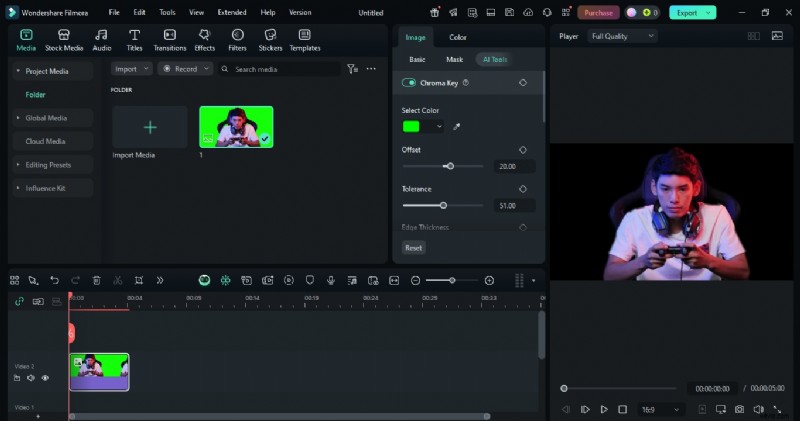The height and width of the screenshot is (421, 800).
Task: Click the Search media input field
Action: click(279, 69)
